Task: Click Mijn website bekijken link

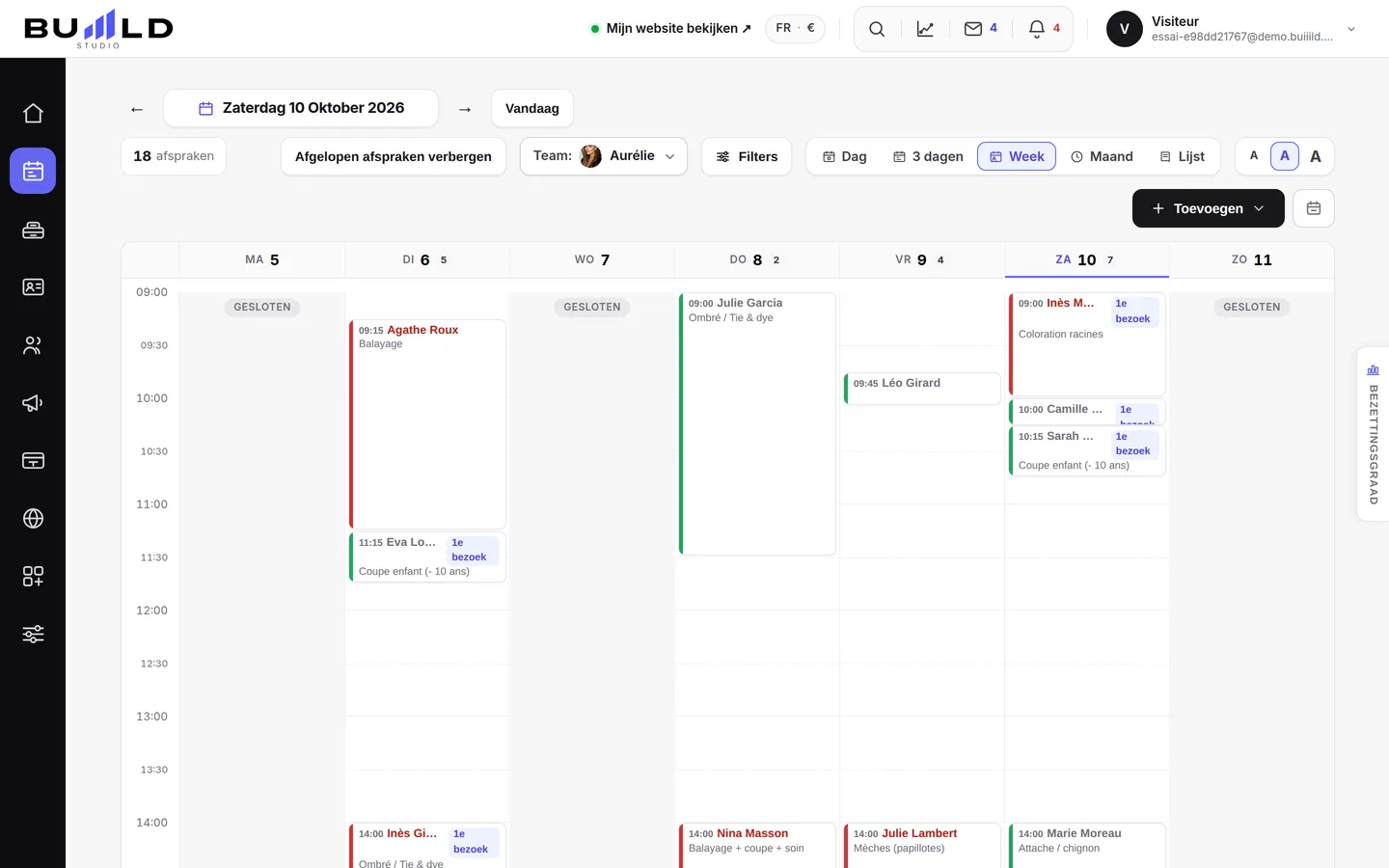Action: point(671,29)
